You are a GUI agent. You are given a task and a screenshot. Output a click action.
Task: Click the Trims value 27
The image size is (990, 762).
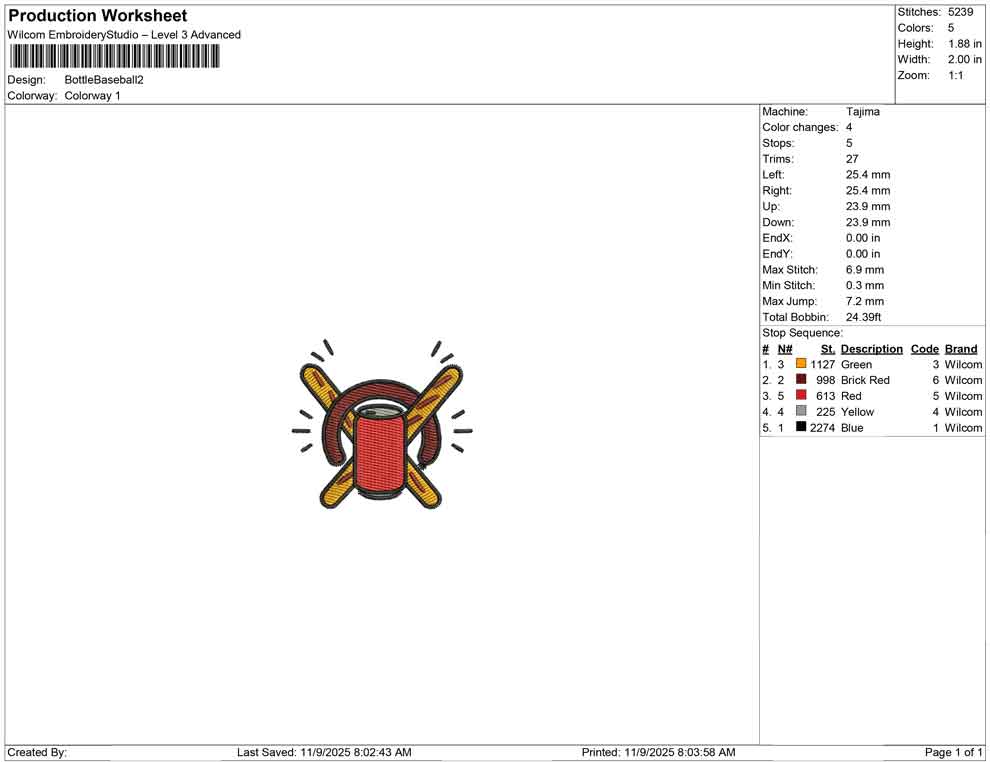[852, 159]
